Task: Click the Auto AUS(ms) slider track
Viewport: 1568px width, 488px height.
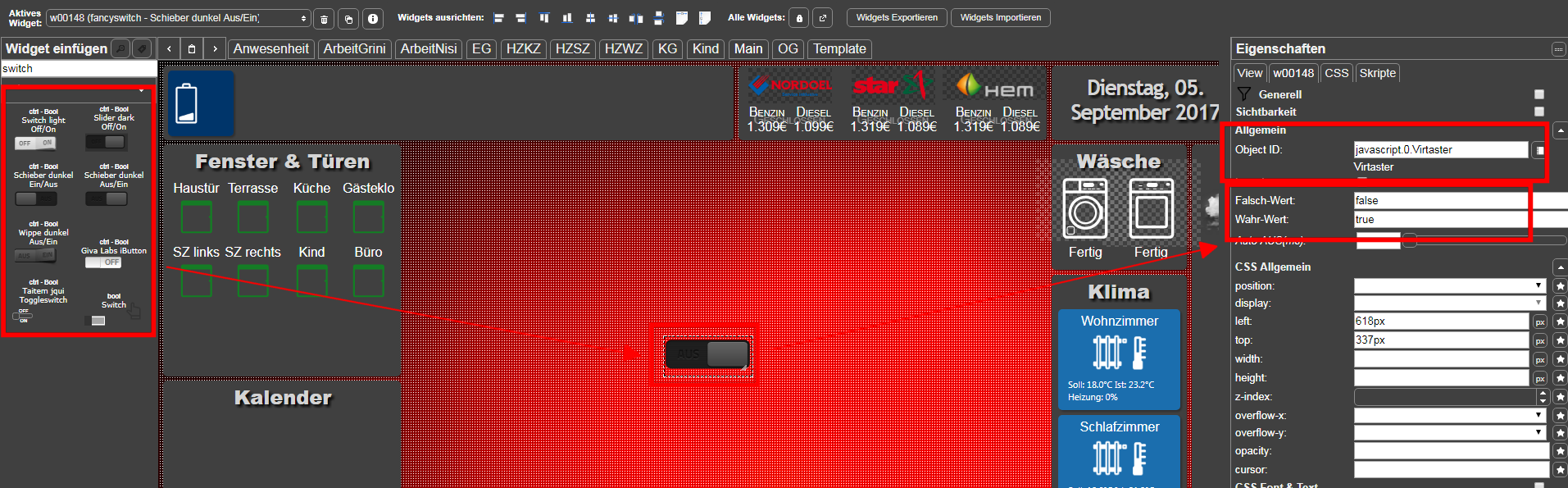Action: click(1484, 240)
